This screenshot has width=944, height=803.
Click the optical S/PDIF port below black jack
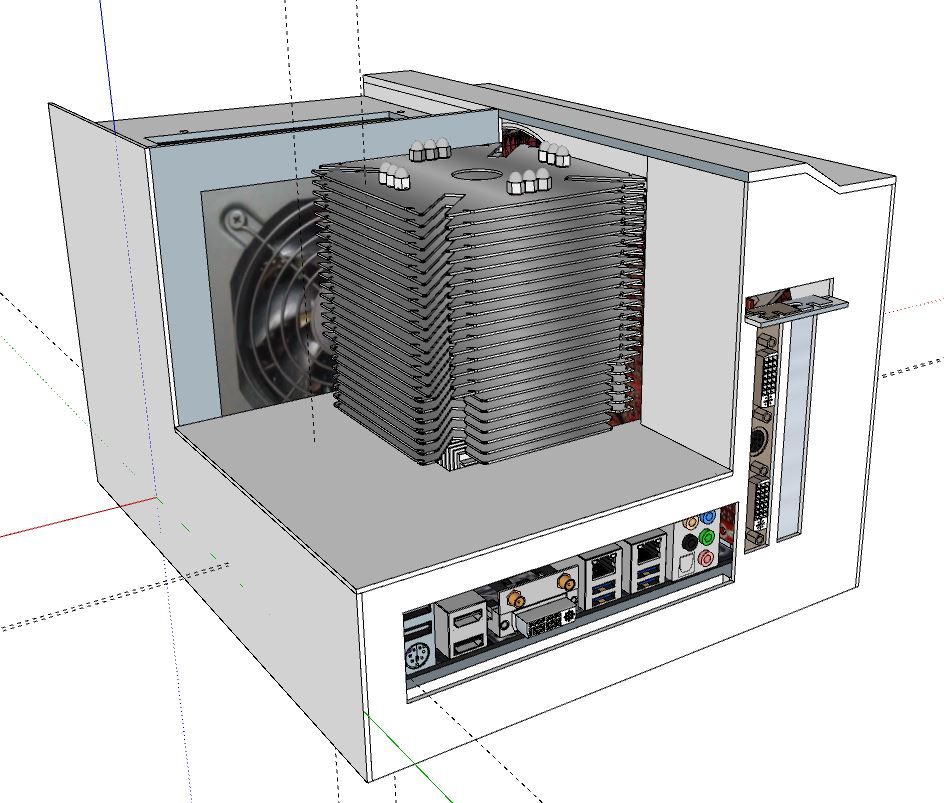(x=686, y=566)
